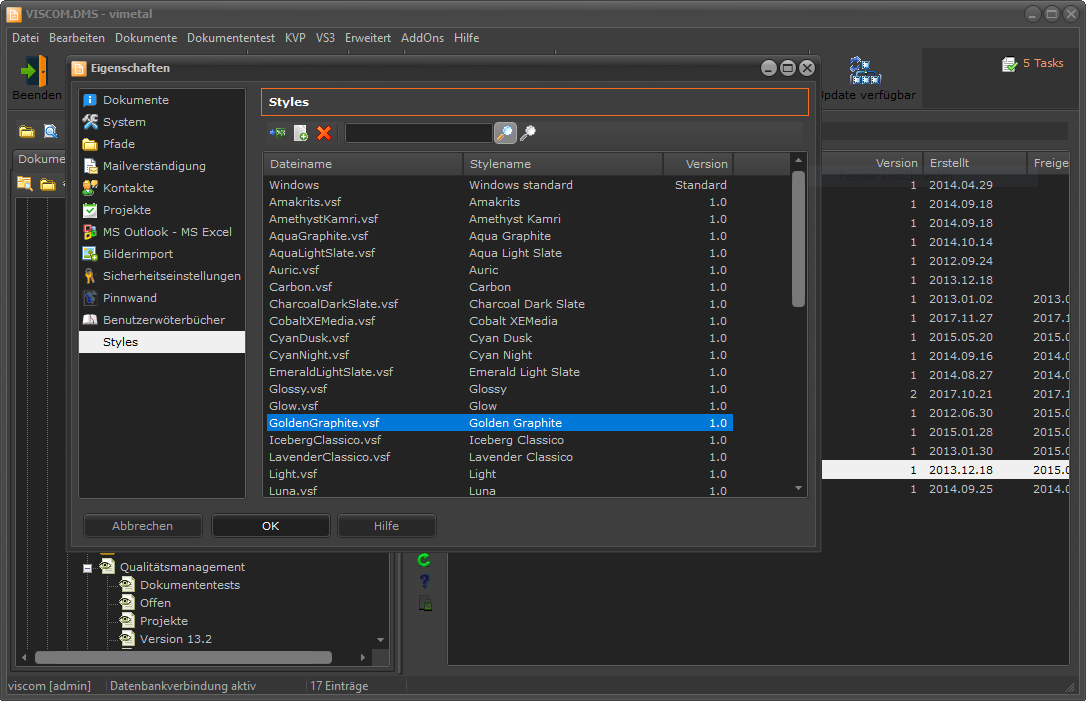Open the Erweitert menu
The image size is (1086, 701).
click(x=368, y=38)
